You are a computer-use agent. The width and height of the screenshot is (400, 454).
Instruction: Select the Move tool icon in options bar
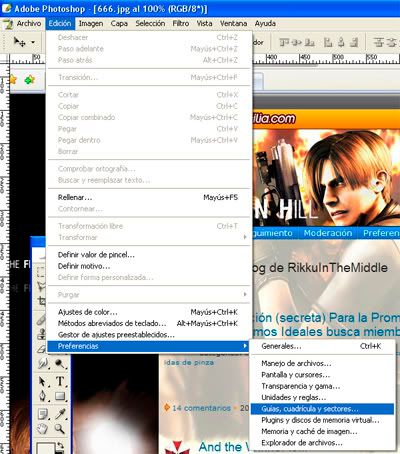point(19,42)
